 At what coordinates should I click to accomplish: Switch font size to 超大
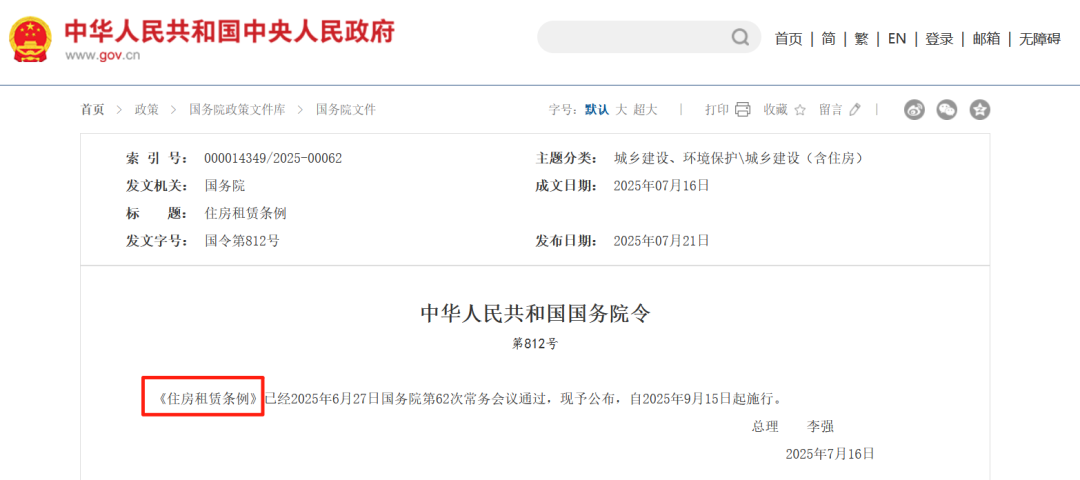(645, 110)
